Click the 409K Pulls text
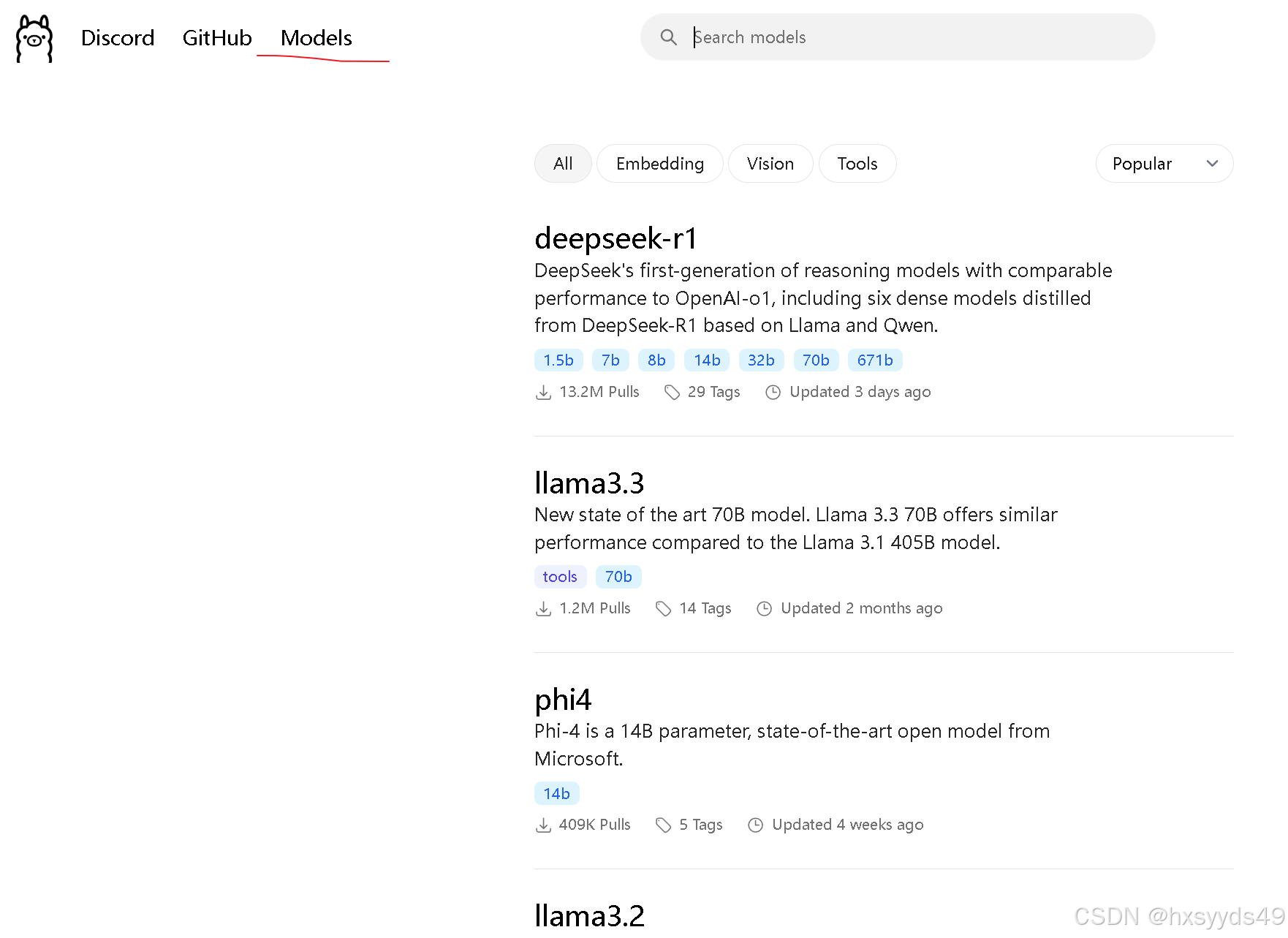This screenshot has height=938, width=1288. pos(594,825)
